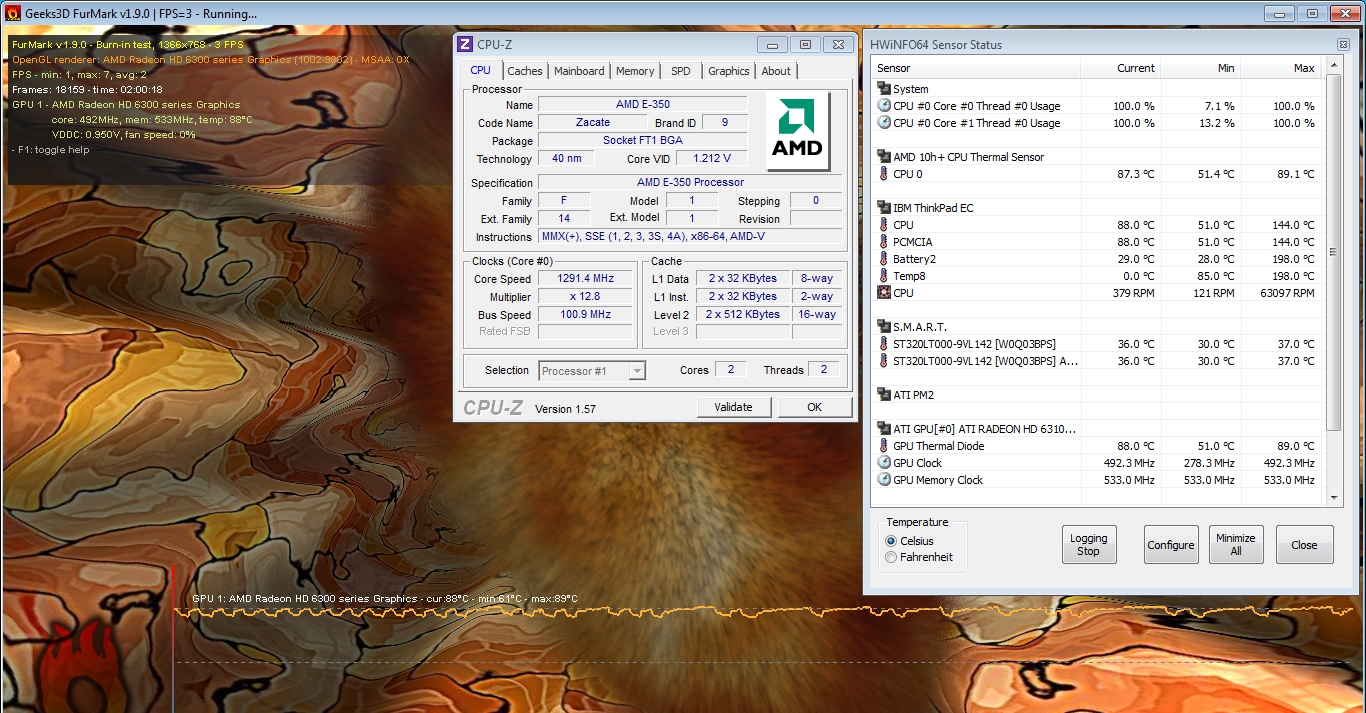Image resolution: width=1366 pixels, height=713 pixels.
Task: Select System group icon in HWiNFO64
Action: click(884, 89)
